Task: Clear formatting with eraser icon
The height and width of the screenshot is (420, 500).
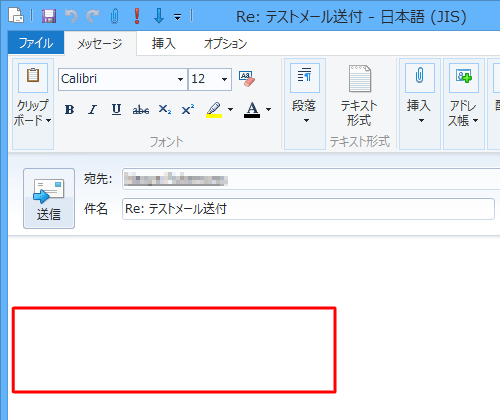Action: click(247, 79)
